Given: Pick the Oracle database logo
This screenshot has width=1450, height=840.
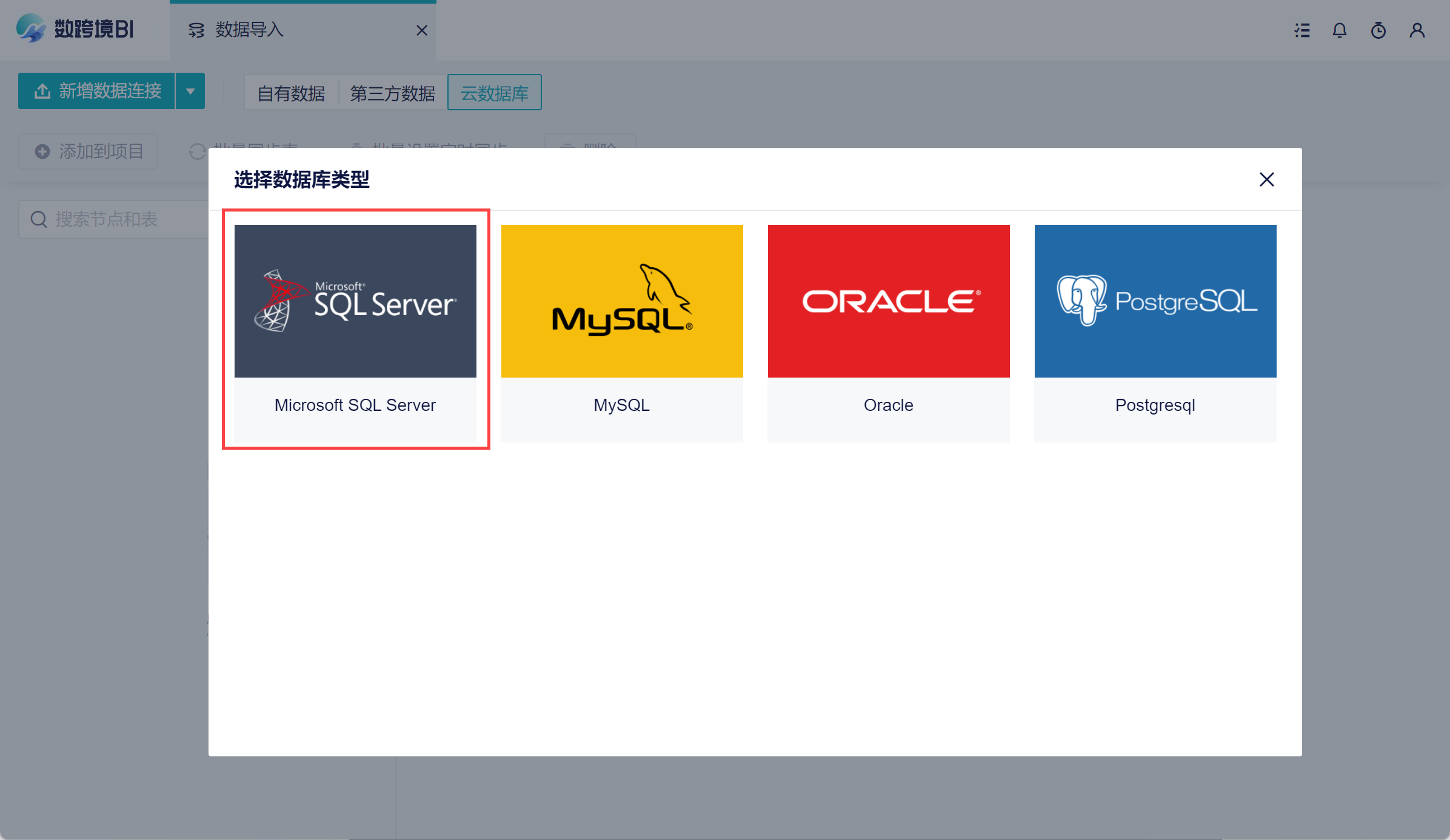Looking at the screenshot, I should 889,301.
